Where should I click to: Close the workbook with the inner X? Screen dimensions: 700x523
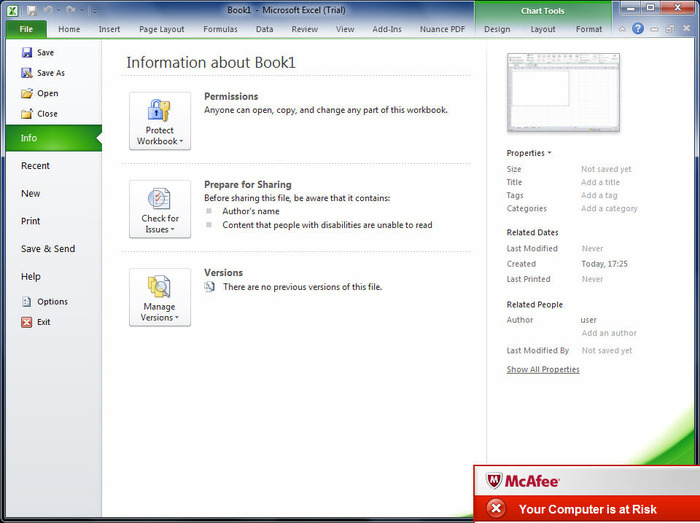pos(687,29)
